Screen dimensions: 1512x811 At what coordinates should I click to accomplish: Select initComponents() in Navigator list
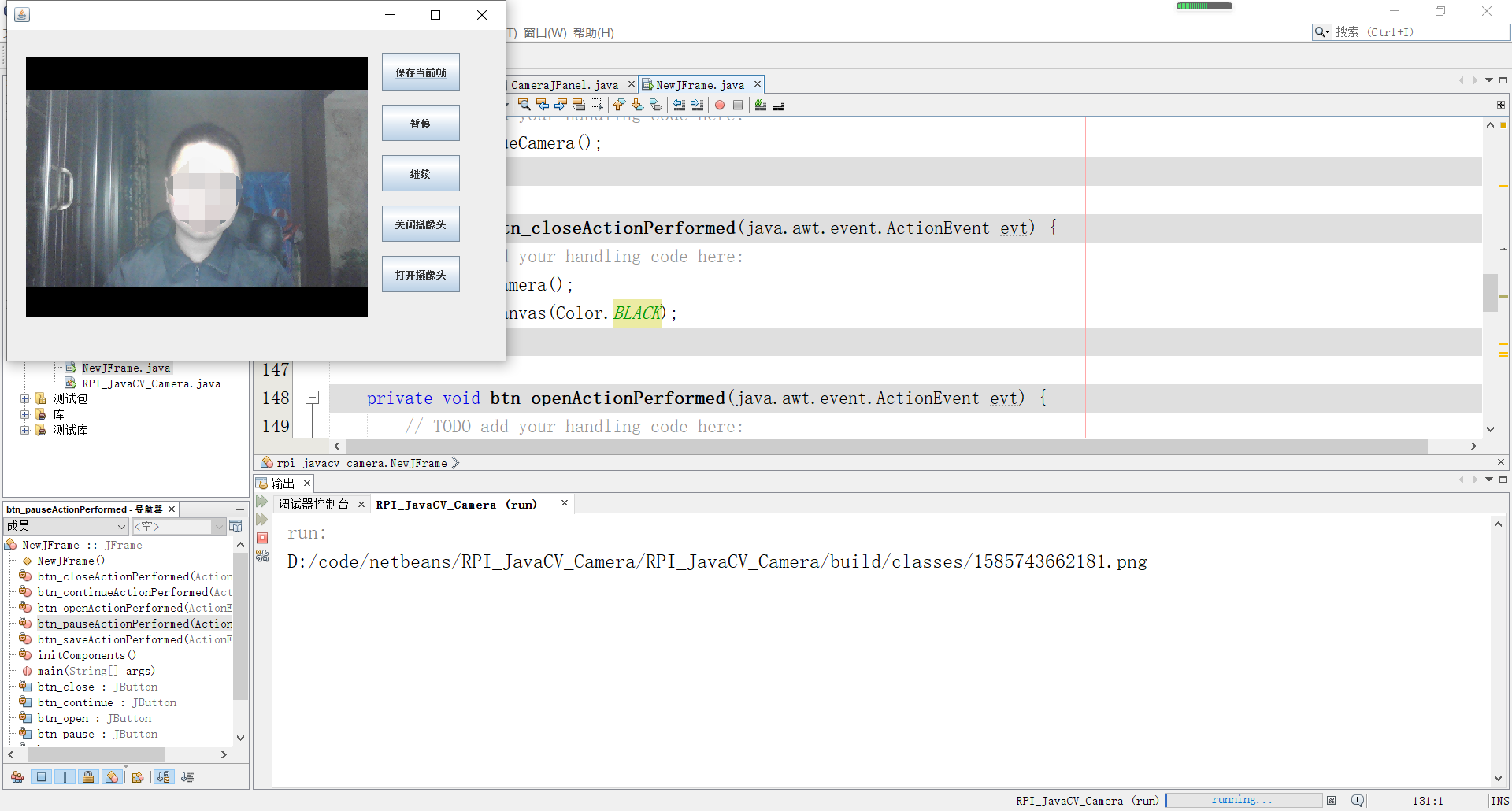pyautogui.click(x=87, y=655)
